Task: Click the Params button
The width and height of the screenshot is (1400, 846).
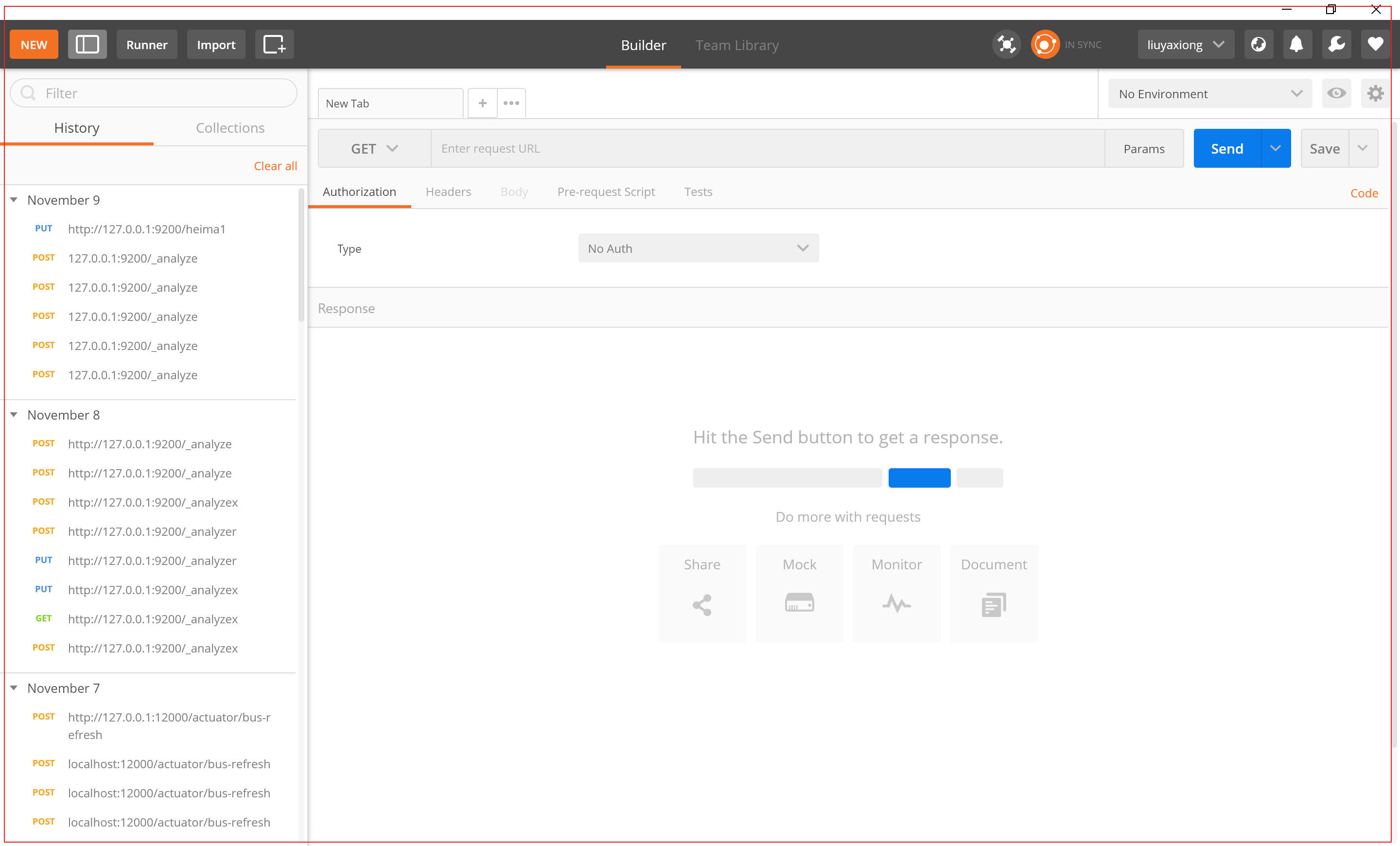Action: 1144,148
